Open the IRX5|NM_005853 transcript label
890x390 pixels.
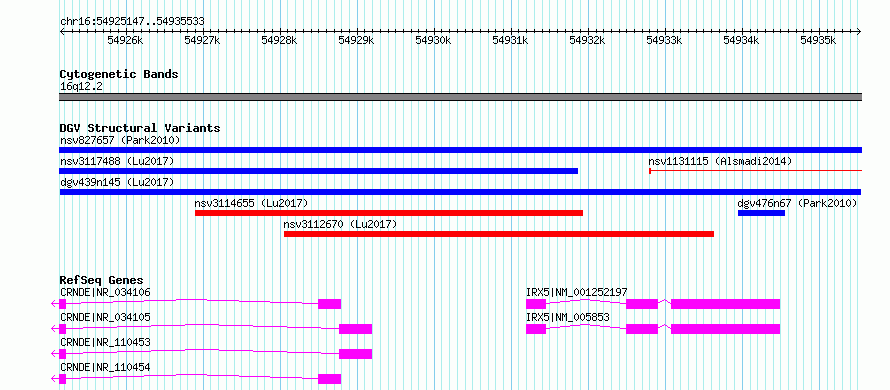pyautogui.click(x=568, y=317)
